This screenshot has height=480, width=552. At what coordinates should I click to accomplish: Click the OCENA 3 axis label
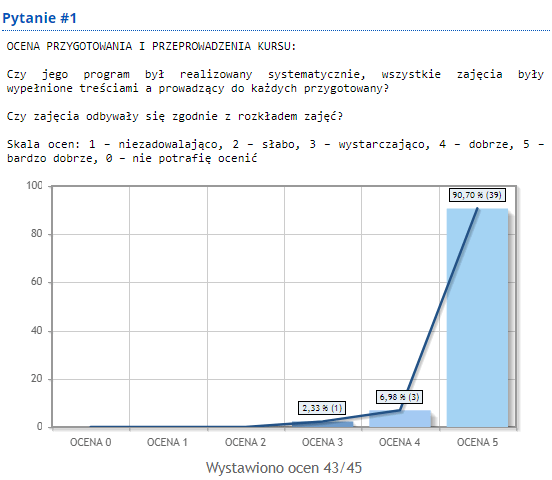coord(322,442)
